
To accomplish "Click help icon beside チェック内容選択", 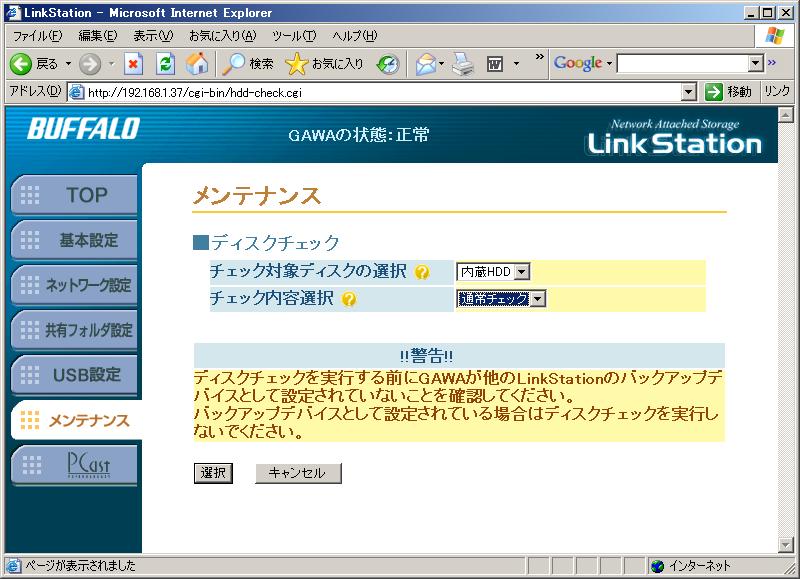I will point(349,299).
